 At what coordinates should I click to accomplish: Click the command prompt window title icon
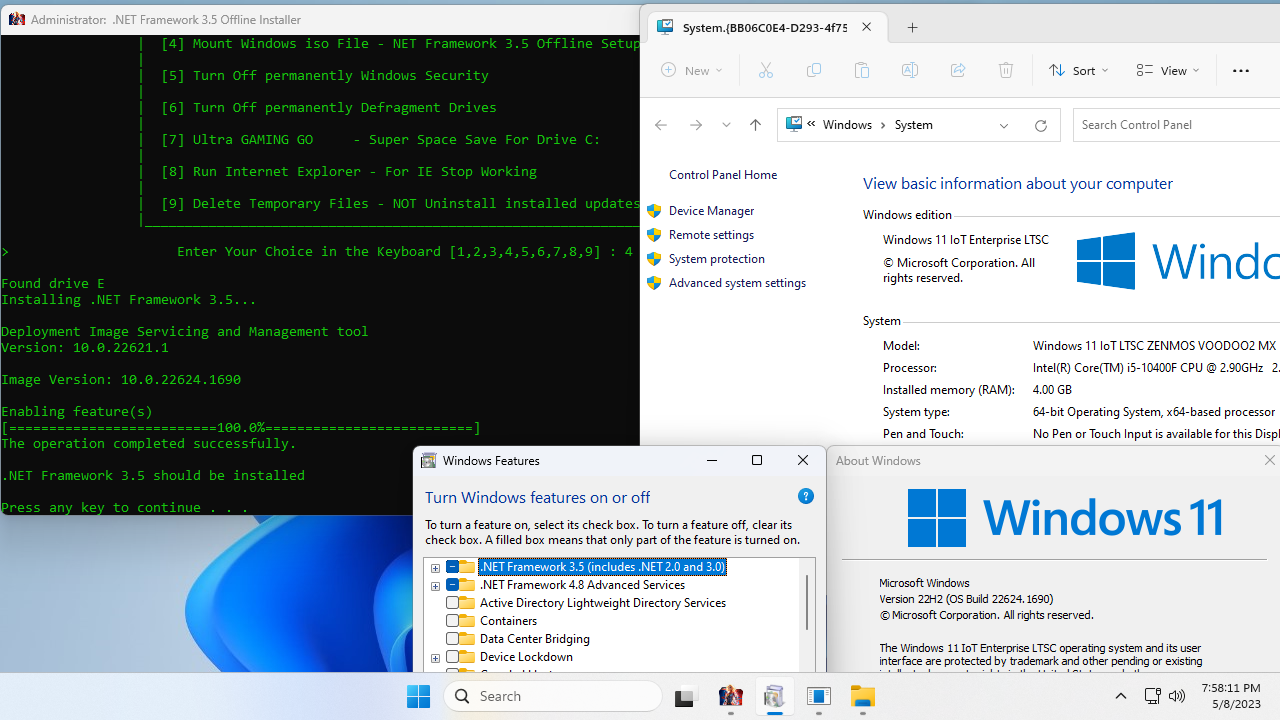pyautogui.click(x=16, y=19)
